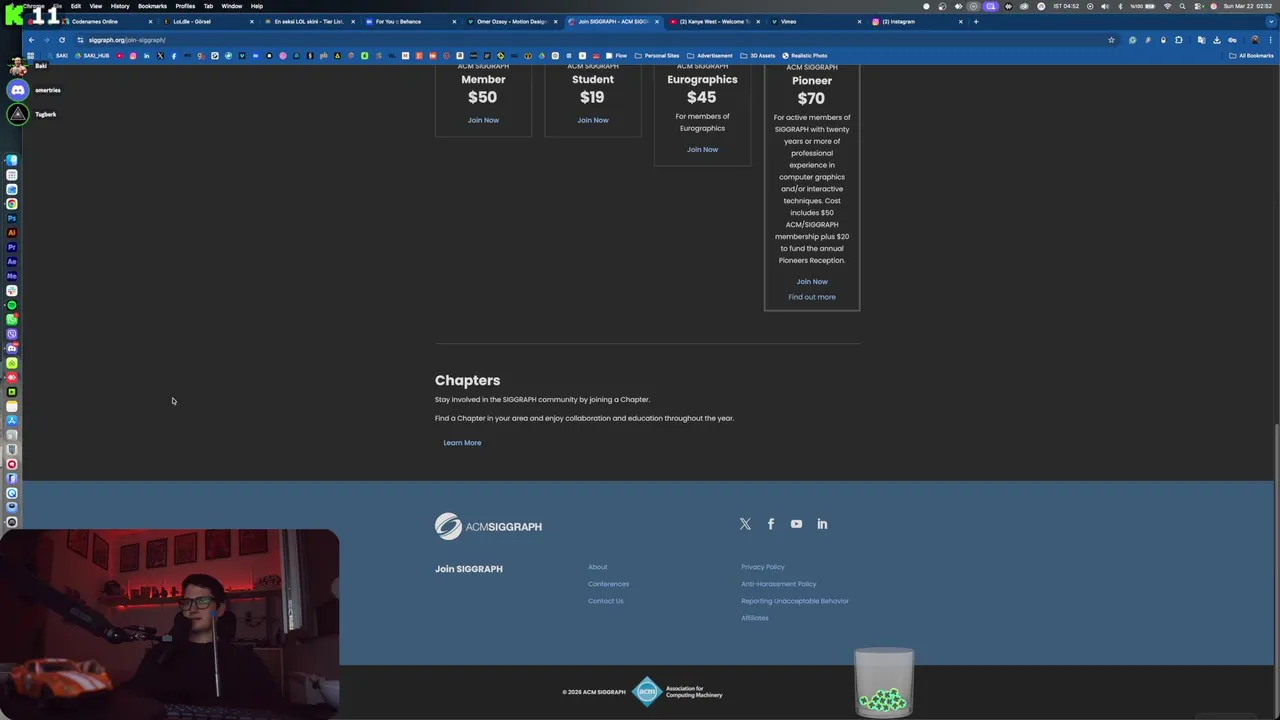Open Chrome three-dot menu
1280x720 pixels.
coord(1270,40)
